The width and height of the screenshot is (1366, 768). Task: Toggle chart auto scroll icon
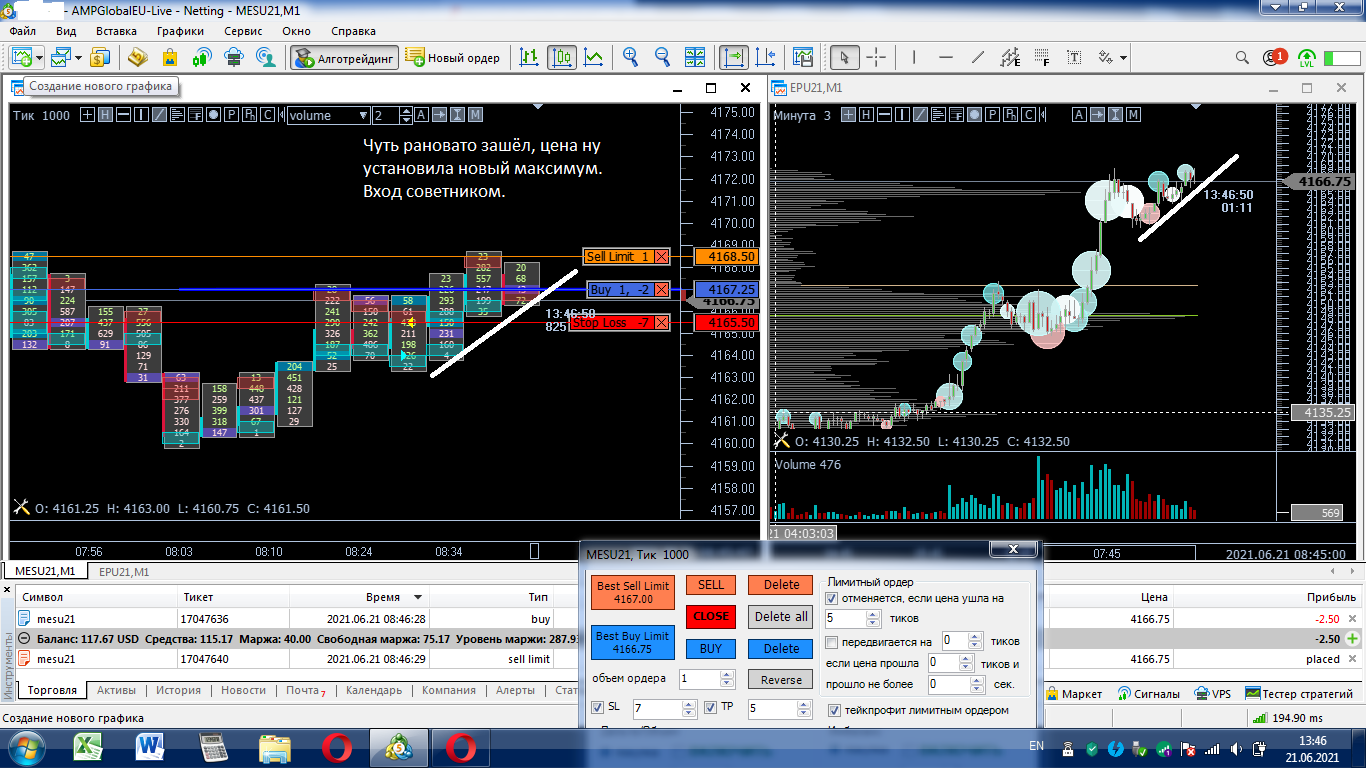tap(734, 57)
